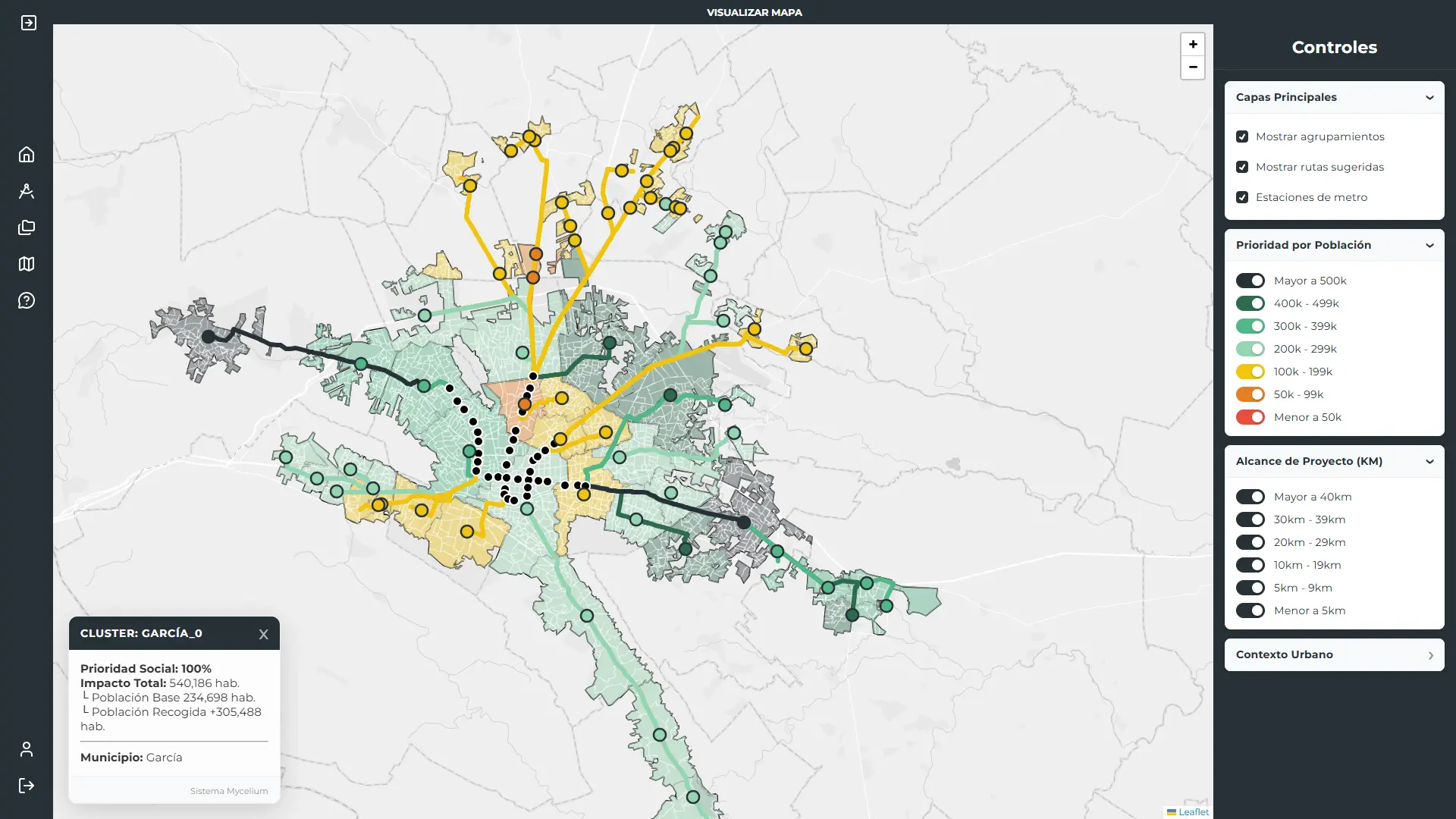The image size is (1456, 819).
Task: Collapse the Capas Principales section
Action: (1335, 97)
